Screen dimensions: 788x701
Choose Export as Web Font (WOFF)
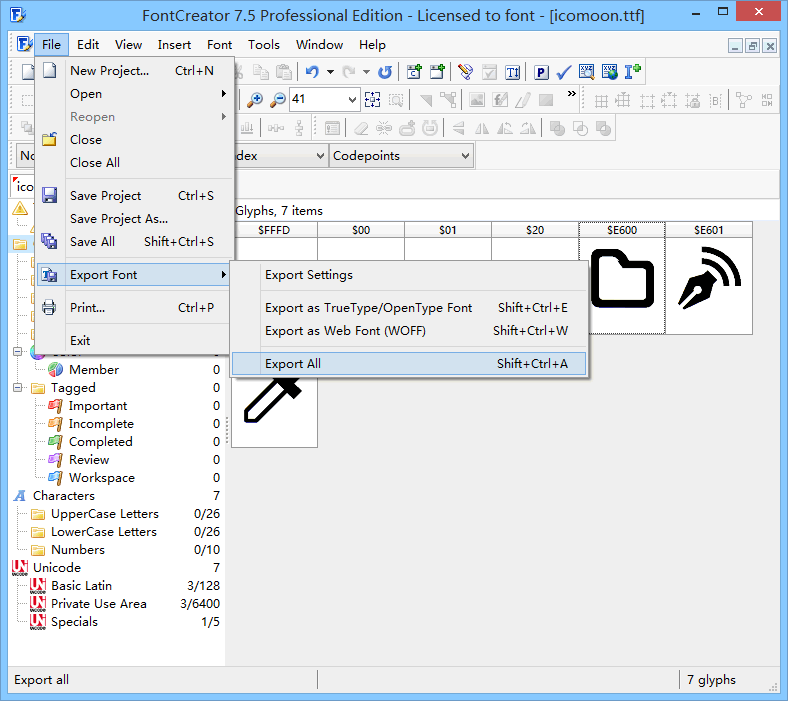coord(409,331)
